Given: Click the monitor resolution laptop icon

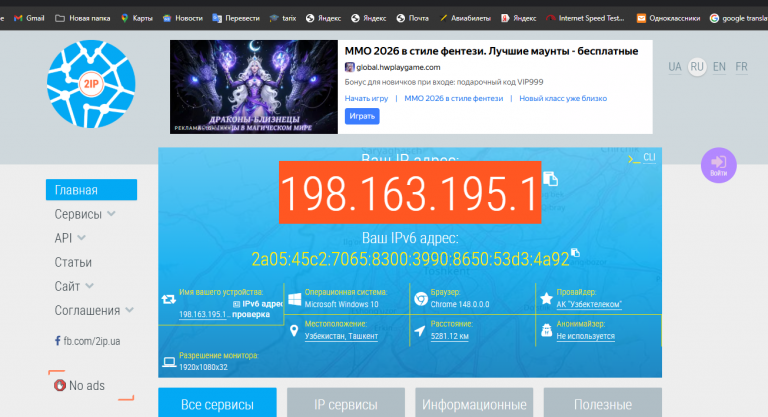Looking at the screenshot, I should click(169, 362).
